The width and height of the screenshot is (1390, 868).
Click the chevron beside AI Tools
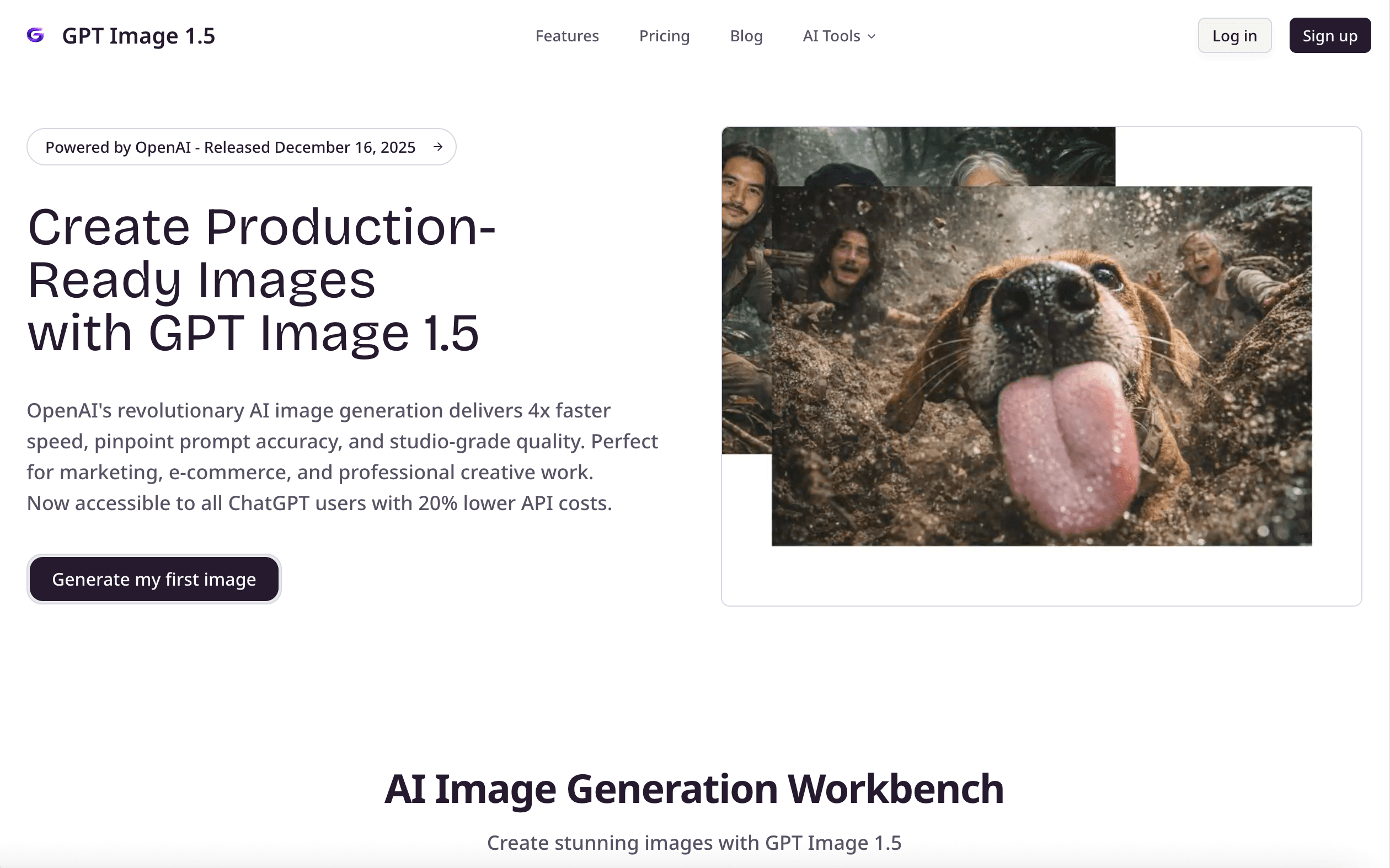point(871,36)
